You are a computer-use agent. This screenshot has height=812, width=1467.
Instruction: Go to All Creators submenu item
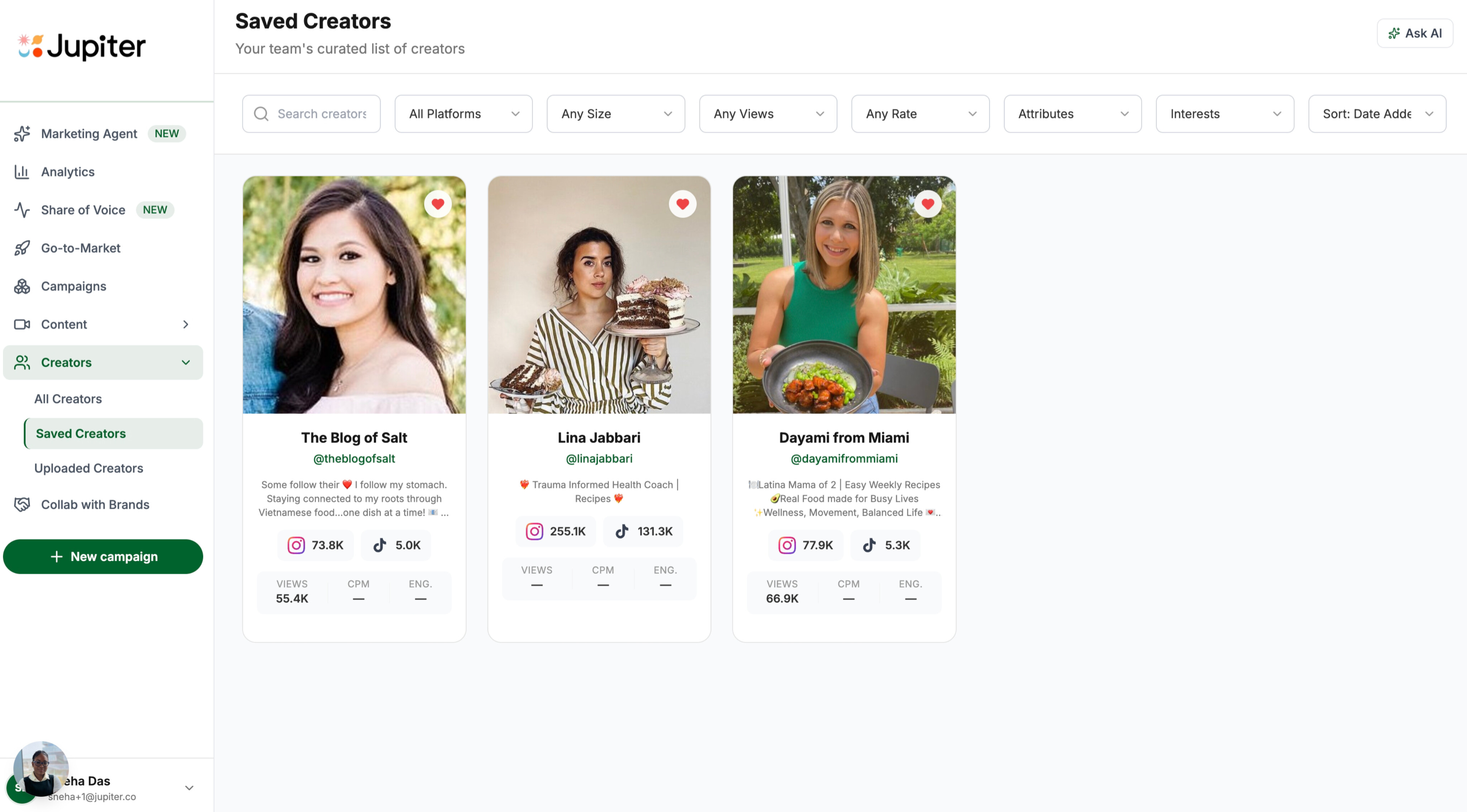pos(68,398)
